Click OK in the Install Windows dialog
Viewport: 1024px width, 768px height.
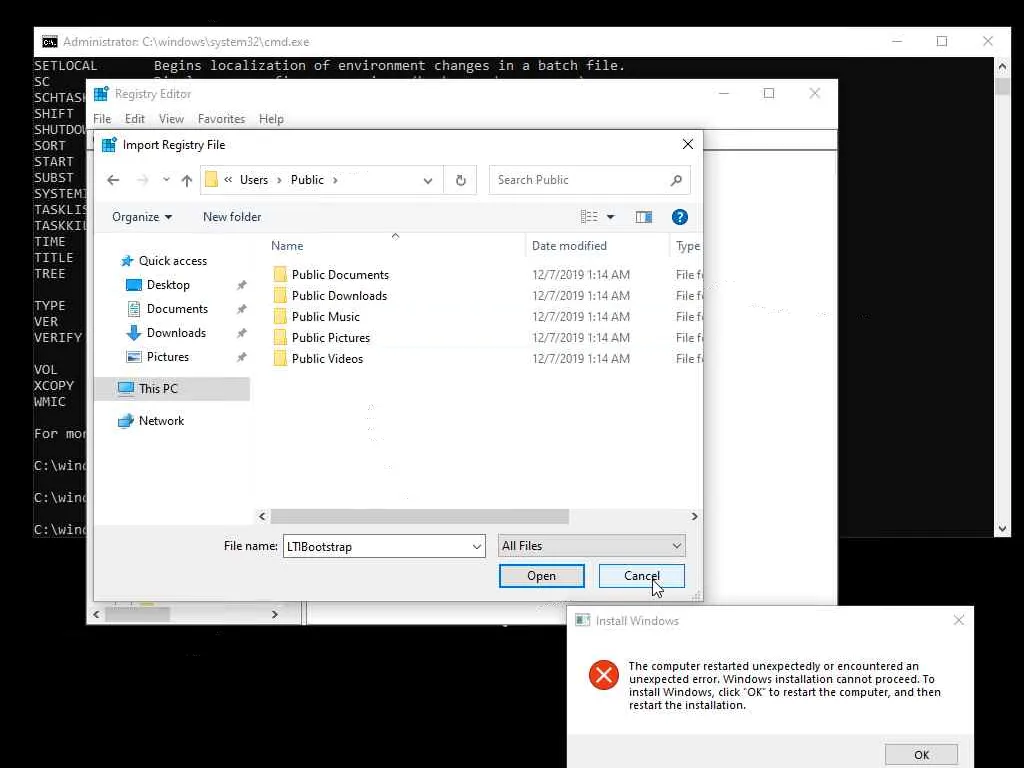921,755
